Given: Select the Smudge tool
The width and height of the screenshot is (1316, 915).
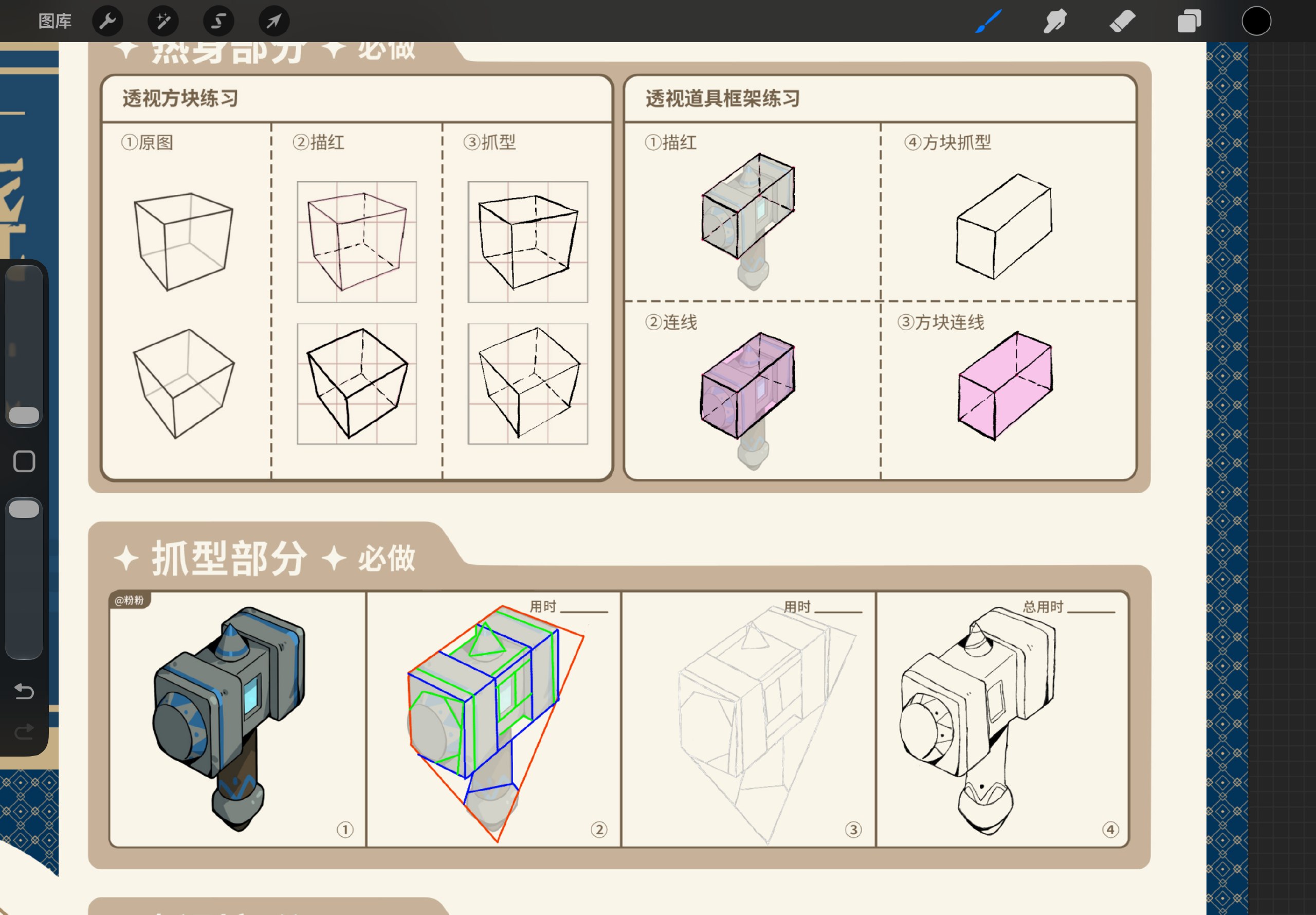Looking at the screenshot, I should (x=1055, y=21).
